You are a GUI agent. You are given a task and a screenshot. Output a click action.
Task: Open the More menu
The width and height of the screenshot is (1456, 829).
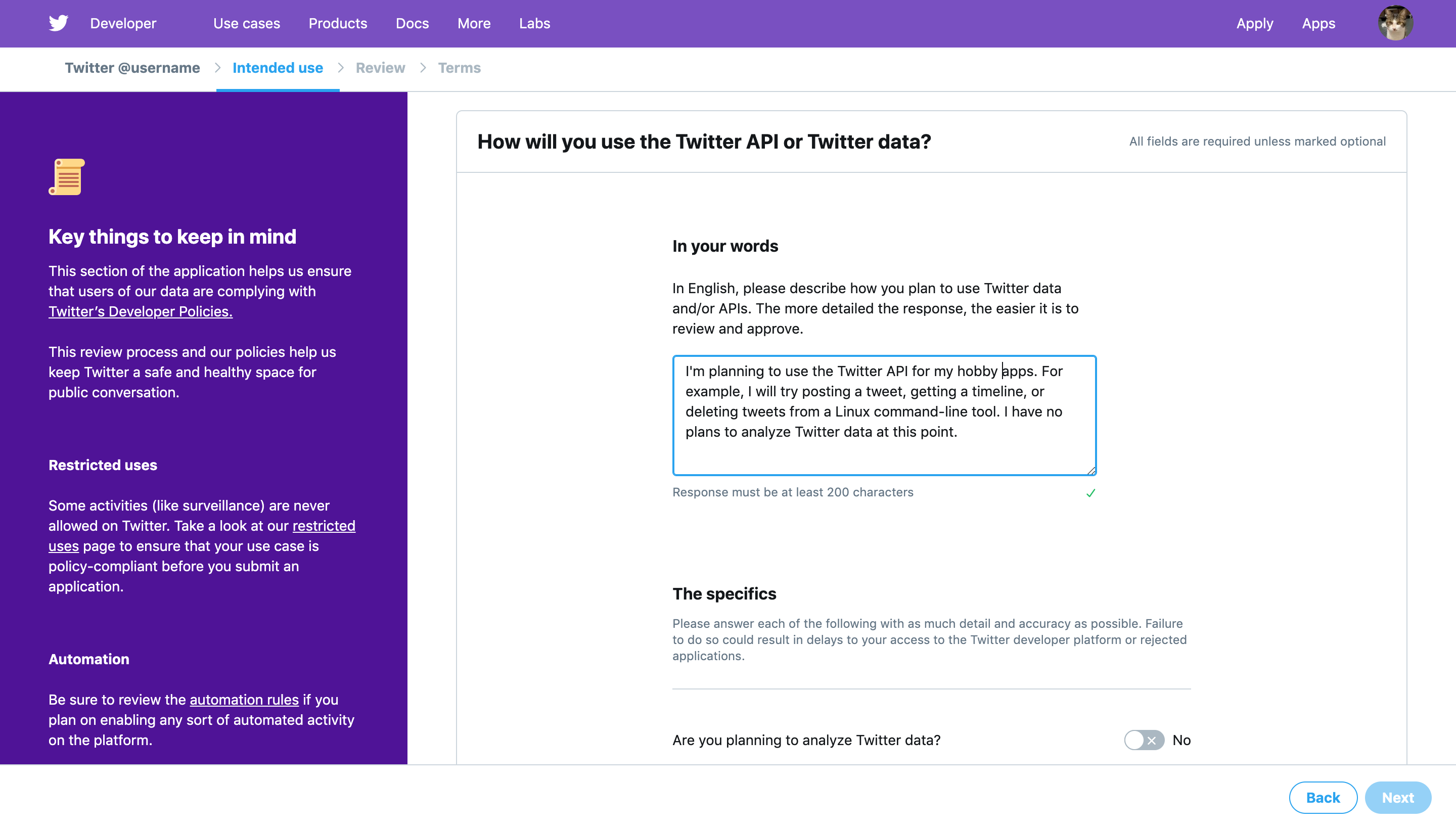(474, 23)
